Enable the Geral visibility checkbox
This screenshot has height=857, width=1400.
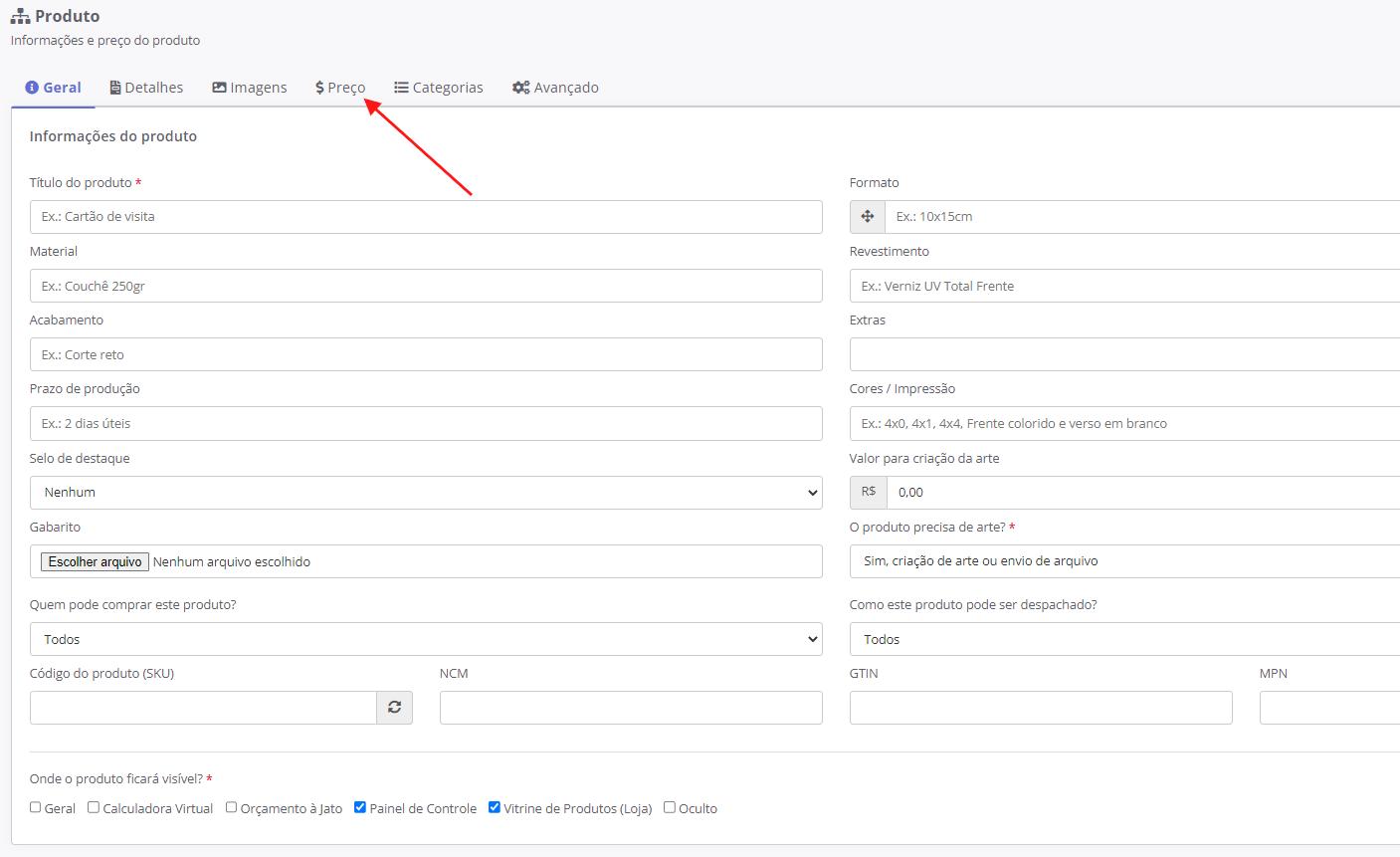(x=36, y=808)
